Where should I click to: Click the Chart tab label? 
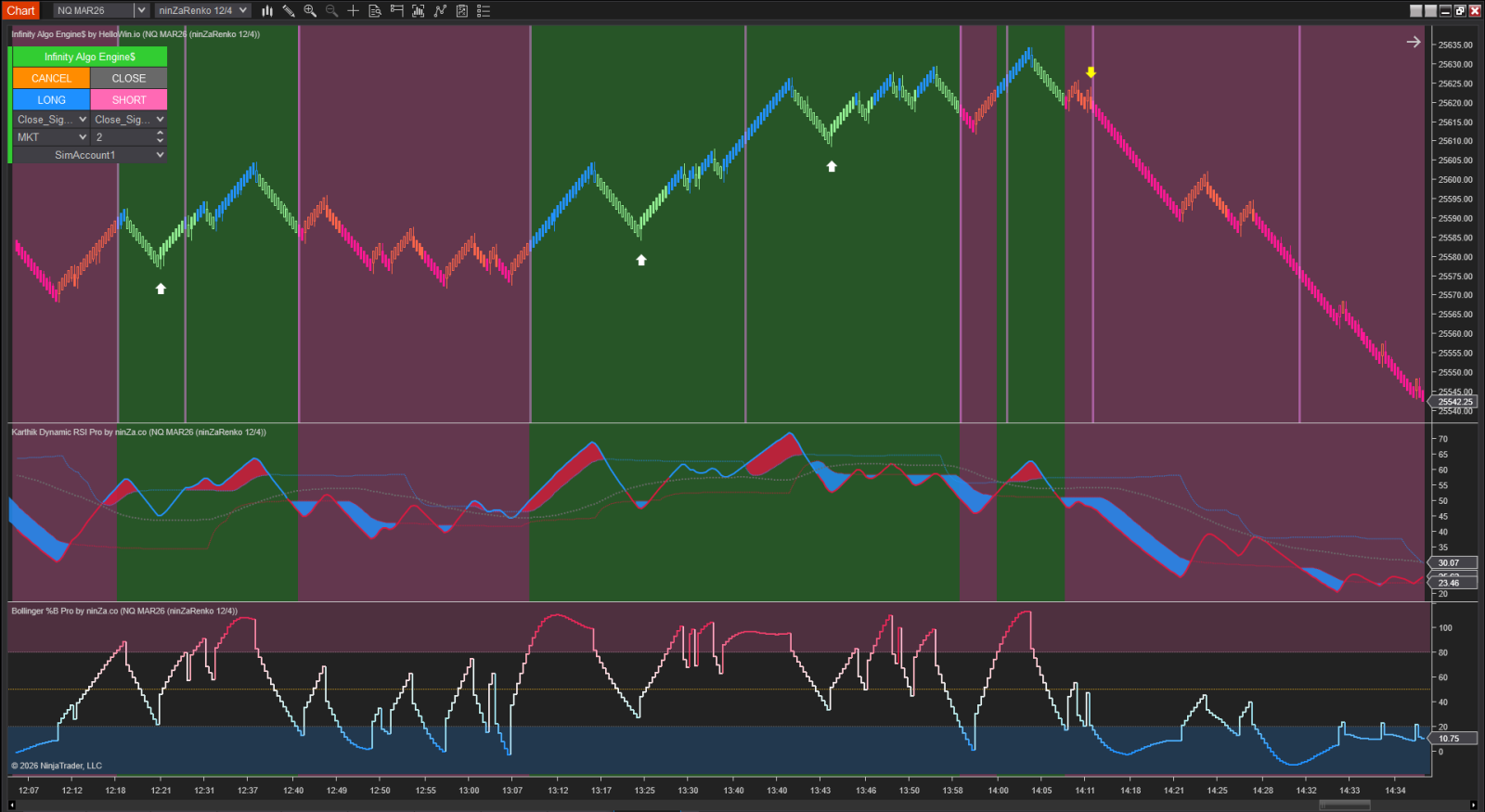pos(20,10)
